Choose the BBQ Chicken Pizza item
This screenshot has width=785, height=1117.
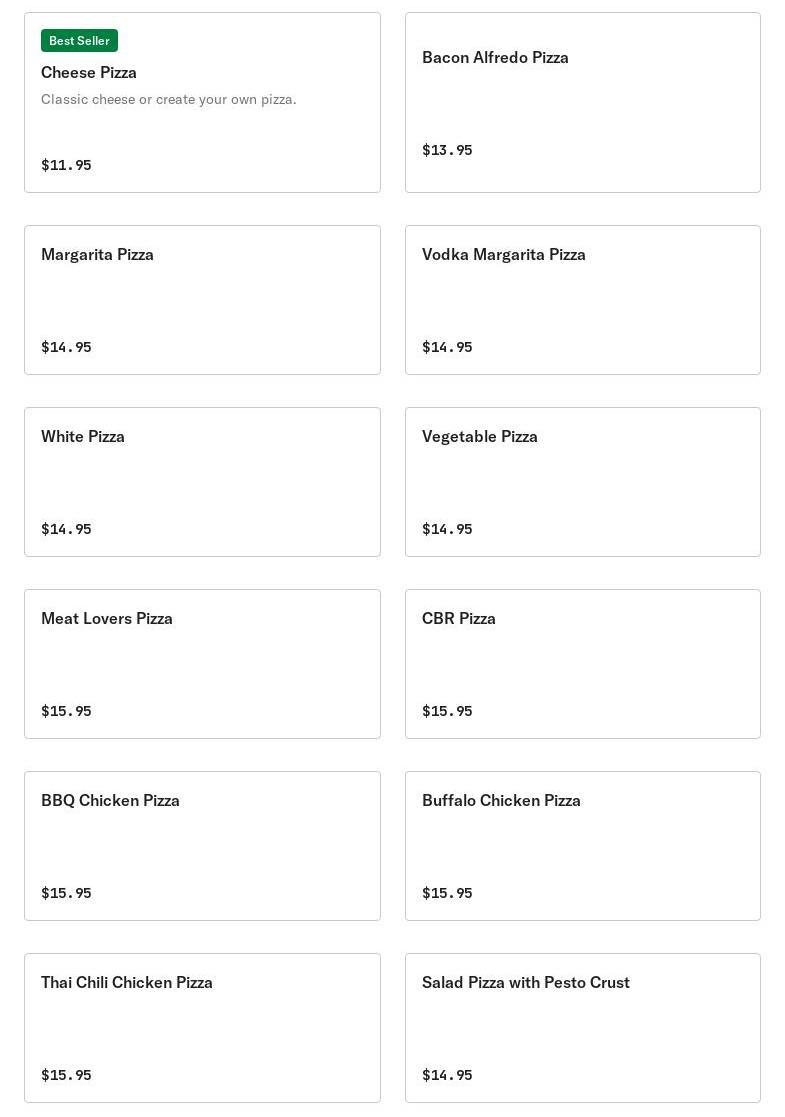pos(202,846)
